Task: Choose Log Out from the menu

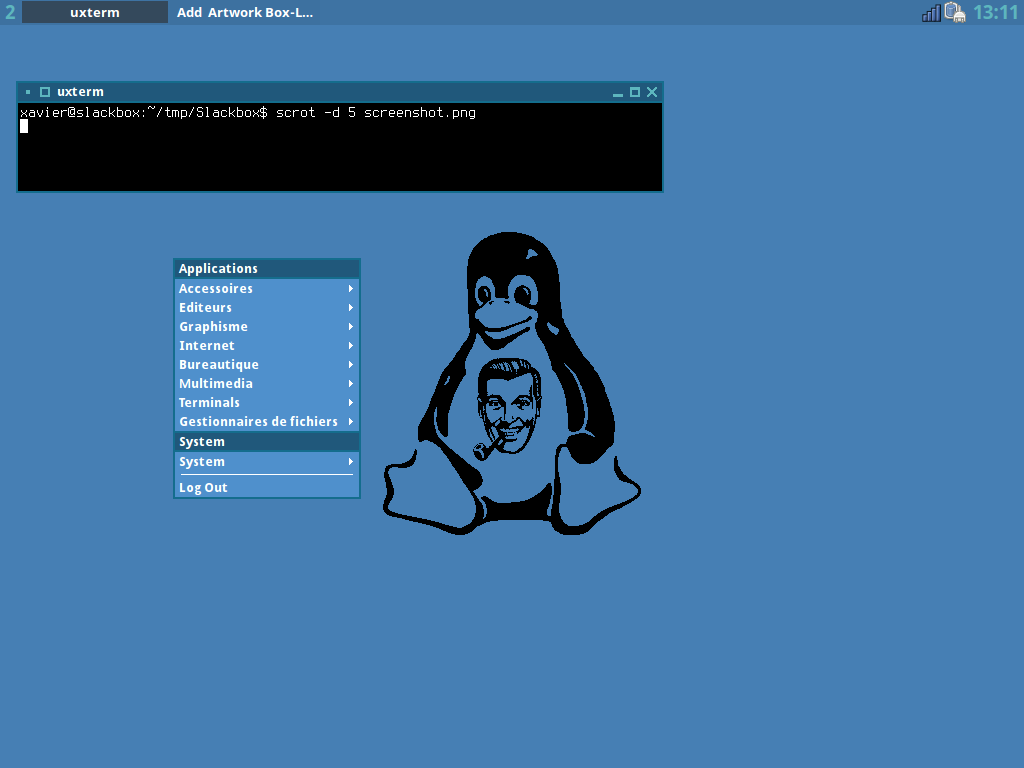Action: [x=266, y=487]
